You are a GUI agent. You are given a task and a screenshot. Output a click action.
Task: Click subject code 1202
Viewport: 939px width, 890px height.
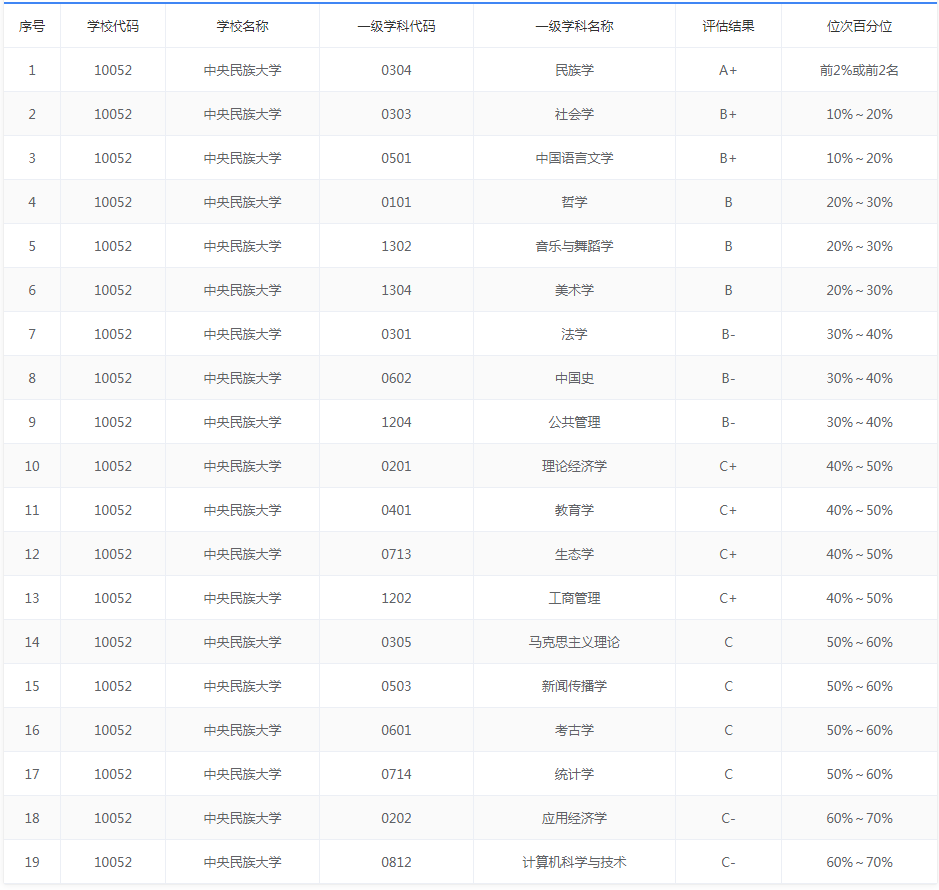[x=396, y=598]
